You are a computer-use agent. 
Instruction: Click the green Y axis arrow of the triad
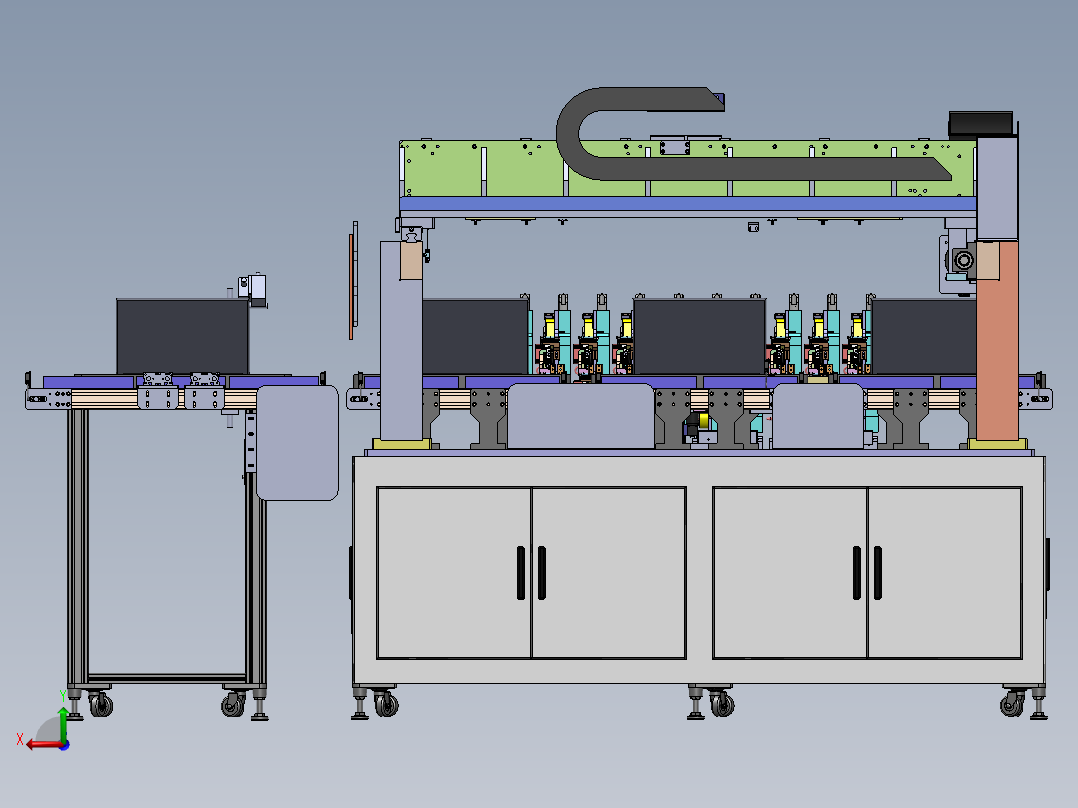[63, 723]
